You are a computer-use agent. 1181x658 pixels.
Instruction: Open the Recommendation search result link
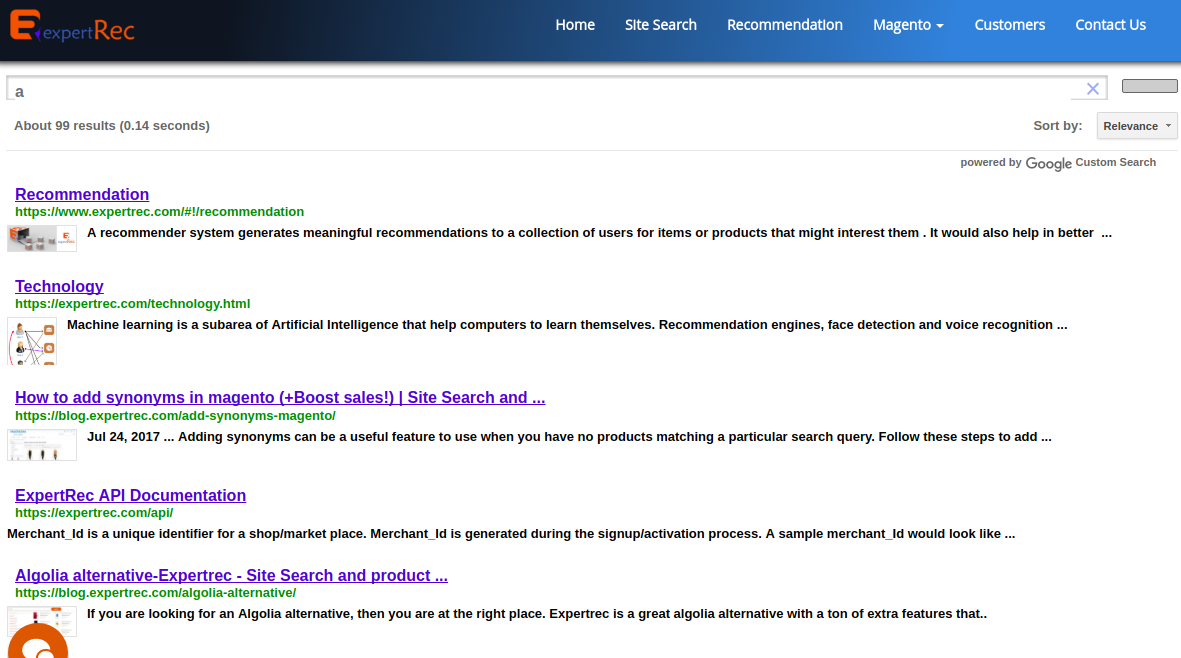click(82, 194)
